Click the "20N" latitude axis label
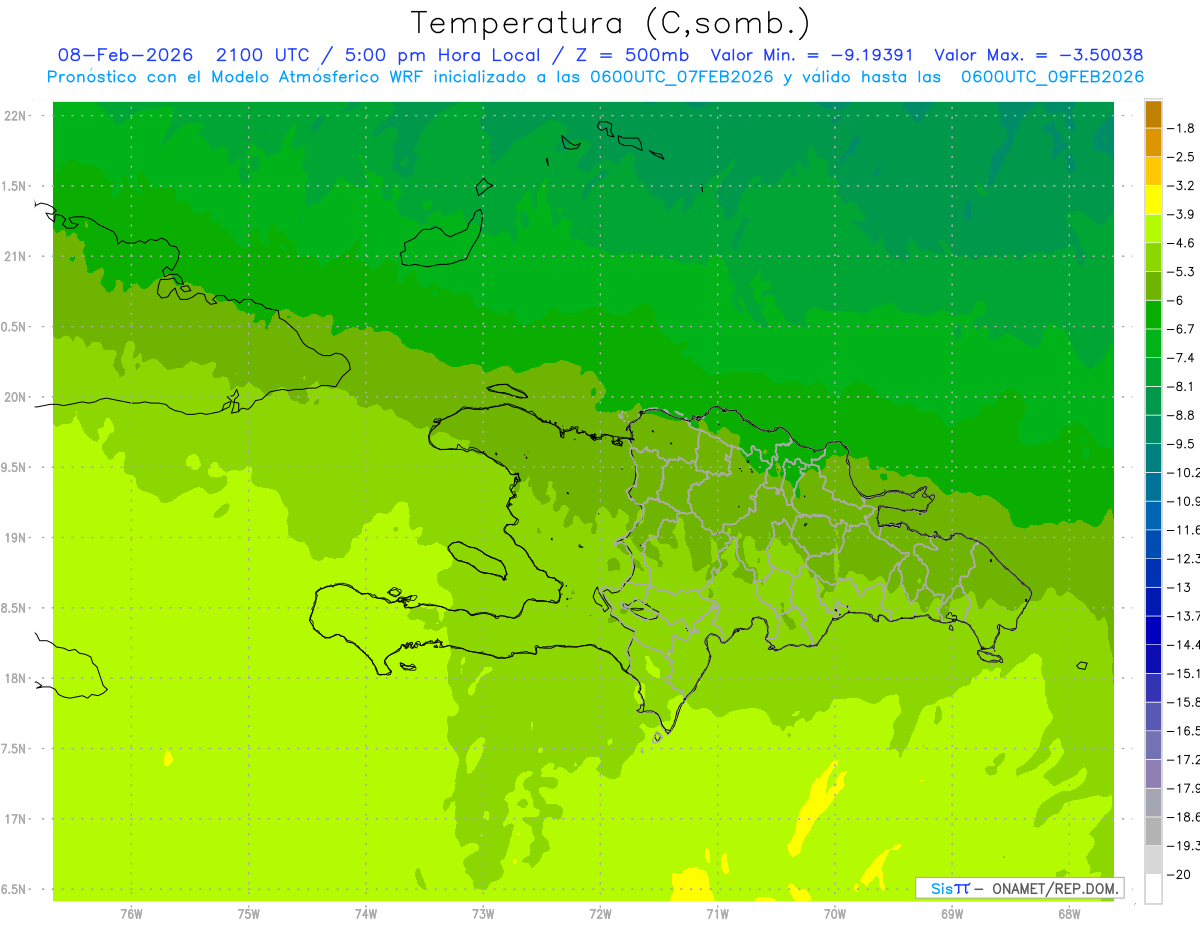 coord(17,397)
